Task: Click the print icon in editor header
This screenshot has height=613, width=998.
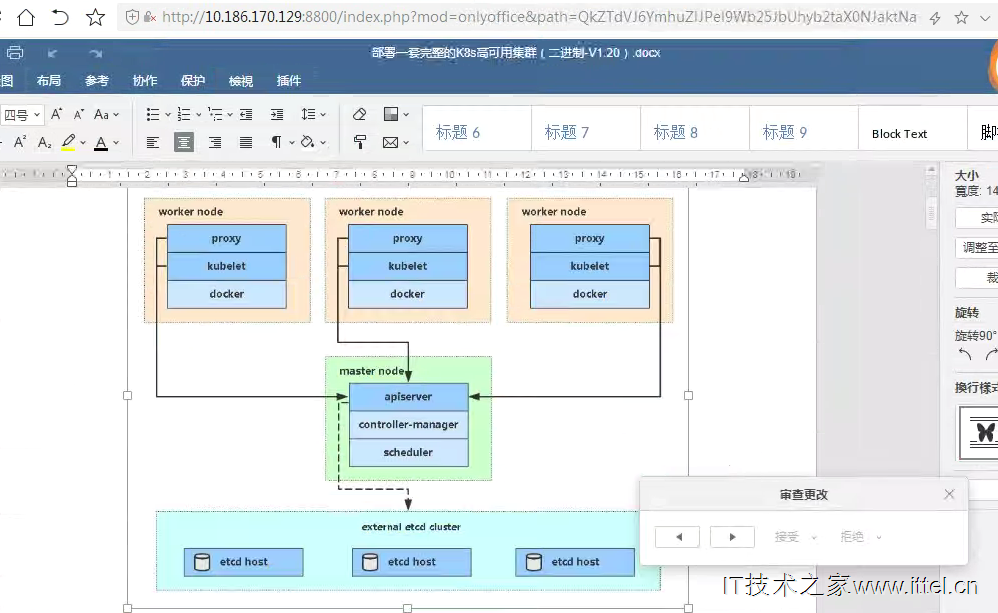Action: pos(15,53)
